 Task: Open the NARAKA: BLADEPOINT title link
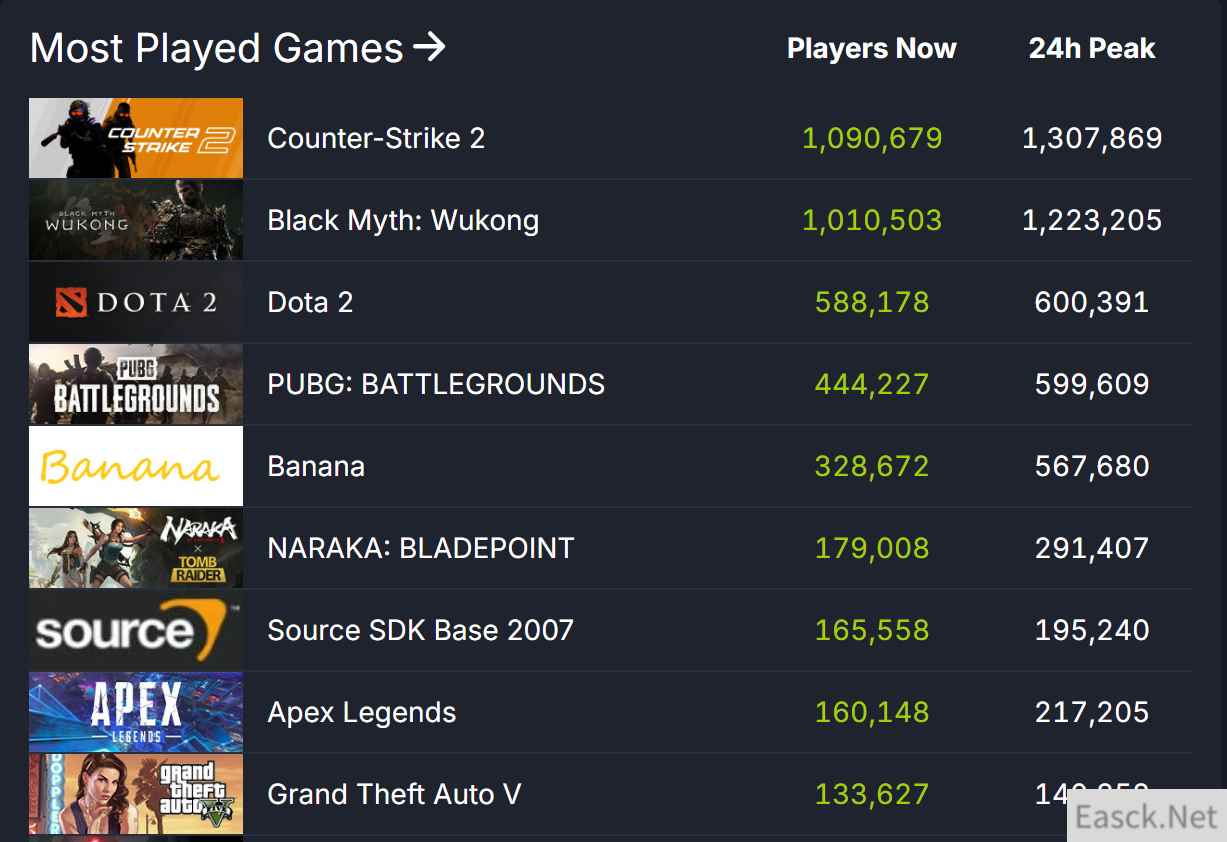point(421,548)
